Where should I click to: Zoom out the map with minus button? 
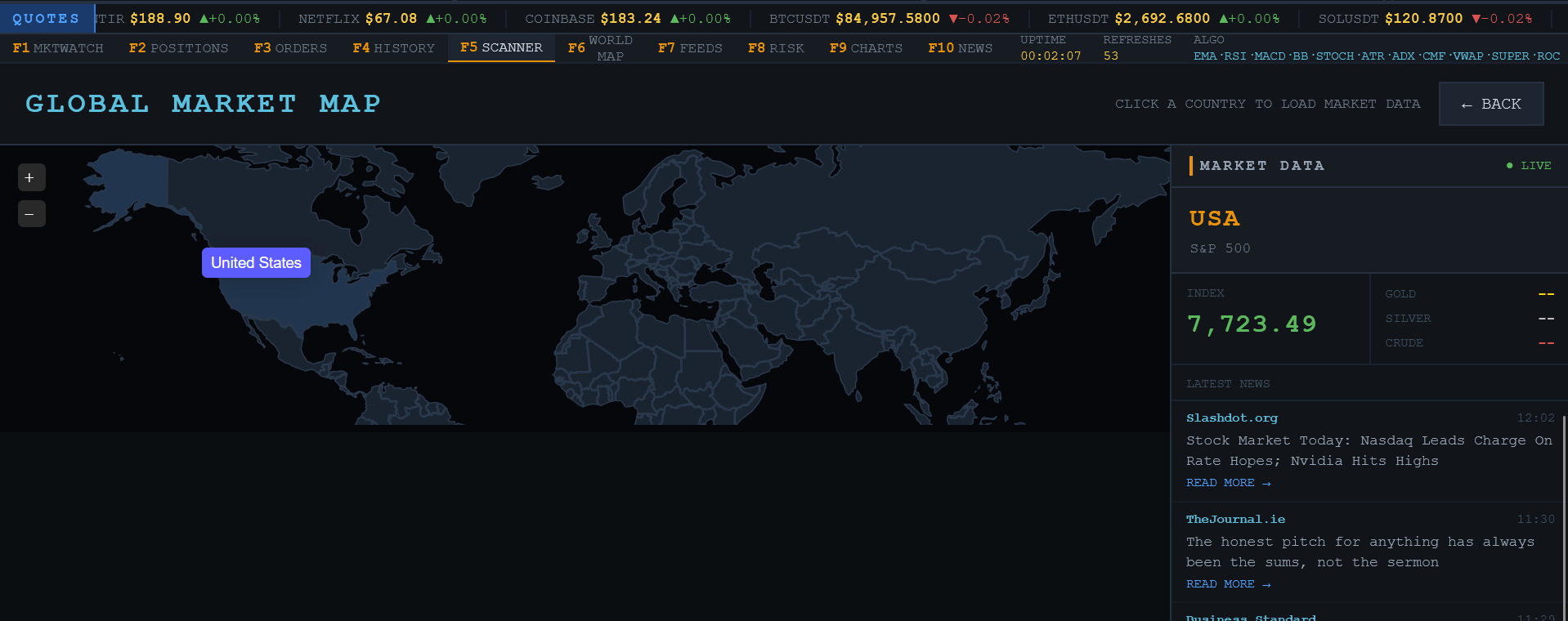[29, 214]
